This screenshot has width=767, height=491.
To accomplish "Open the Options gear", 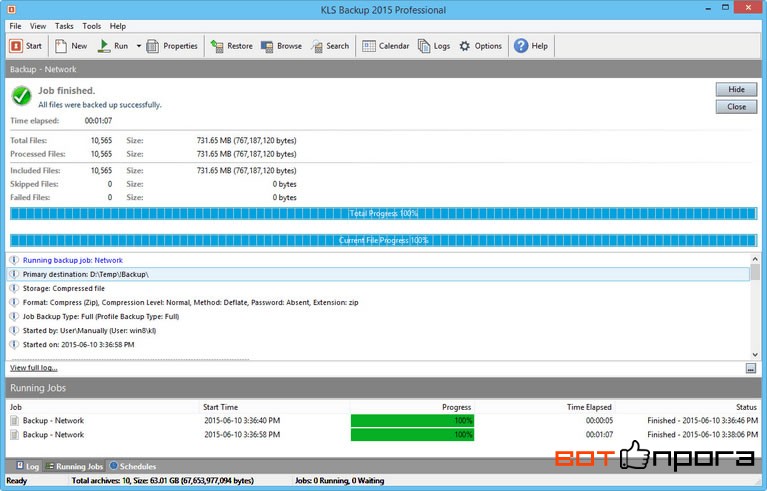I will click(465, 46).
